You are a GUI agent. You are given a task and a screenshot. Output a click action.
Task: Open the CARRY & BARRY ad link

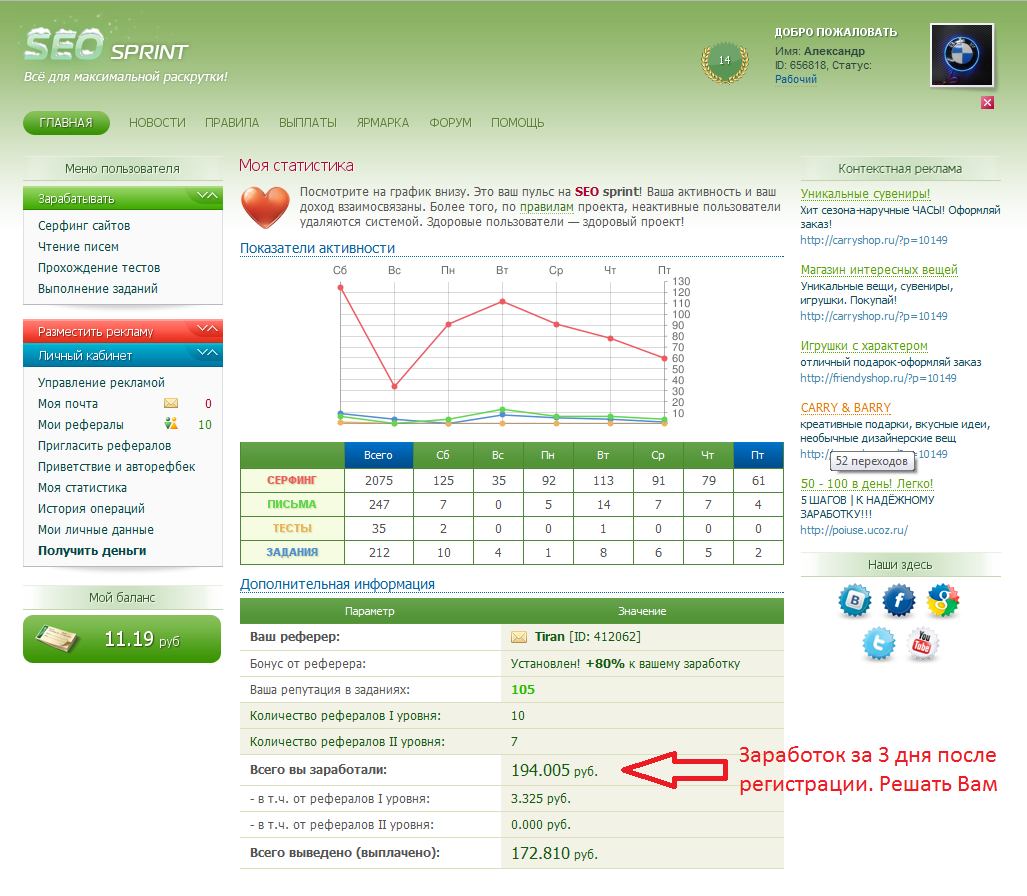coord(845,407)
